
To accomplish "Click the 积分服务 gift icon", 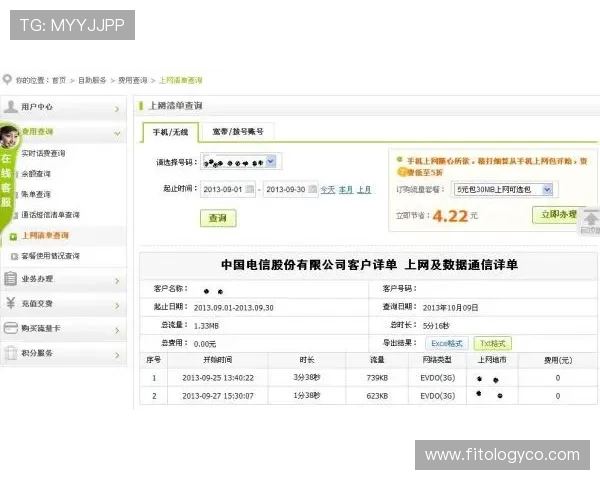I will point(10,353).
